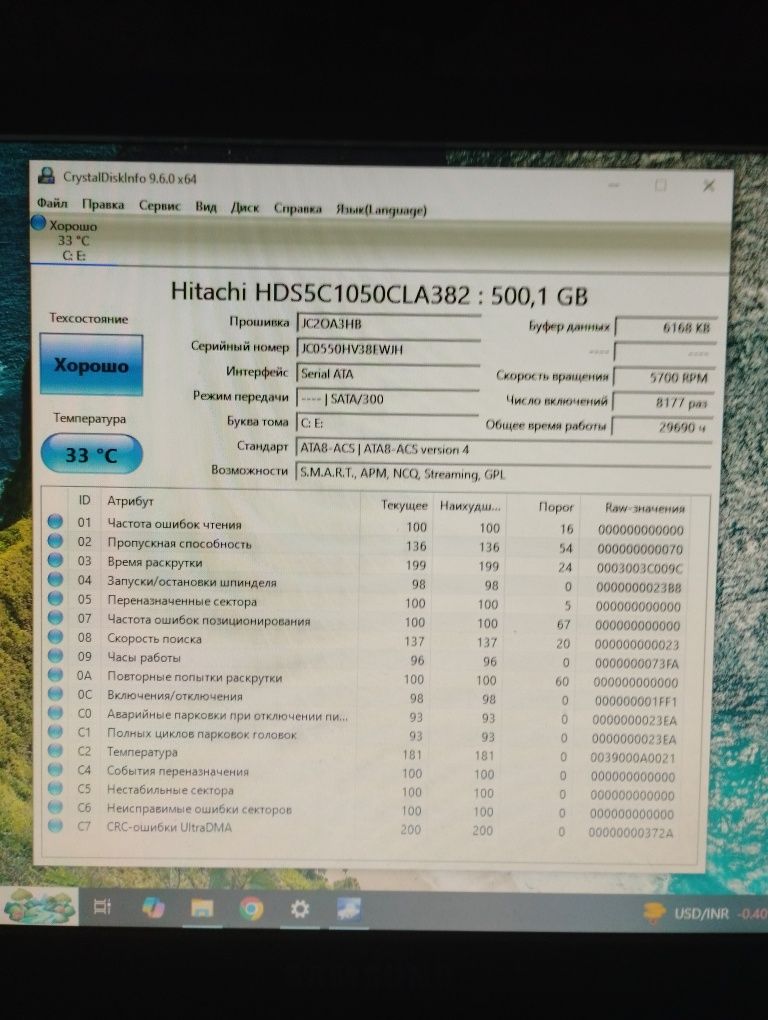
Task: Click status icon for 01 Частота ошибок чтения
Action: tap(55, 521)
